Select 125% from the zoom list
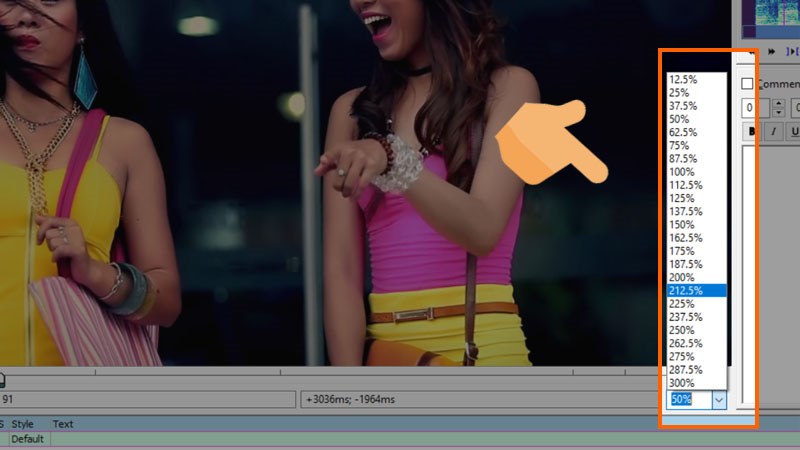 [x=696, y=198]
